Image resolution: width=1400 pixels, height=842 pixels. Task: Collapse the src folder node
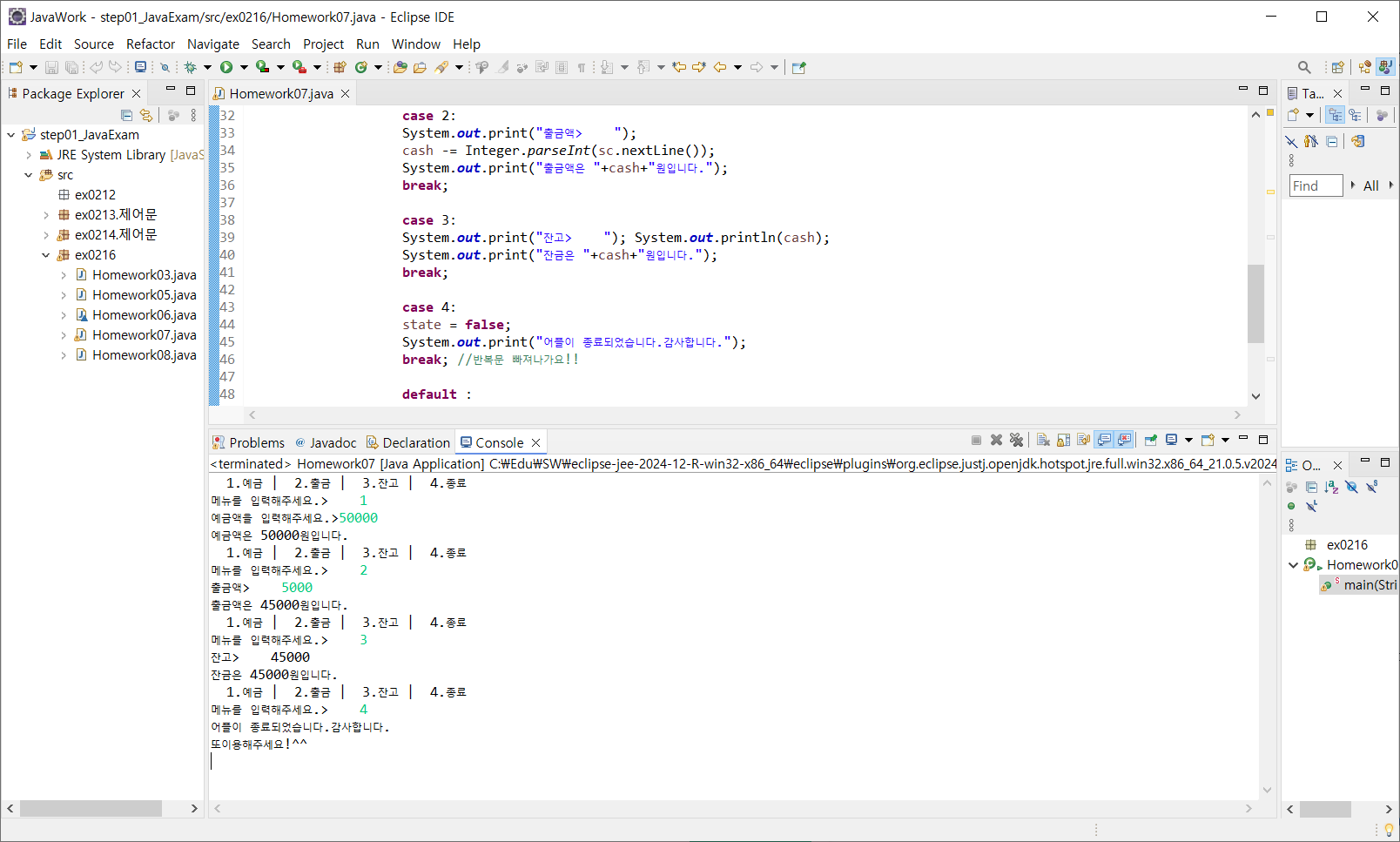(x=29, y=175)
